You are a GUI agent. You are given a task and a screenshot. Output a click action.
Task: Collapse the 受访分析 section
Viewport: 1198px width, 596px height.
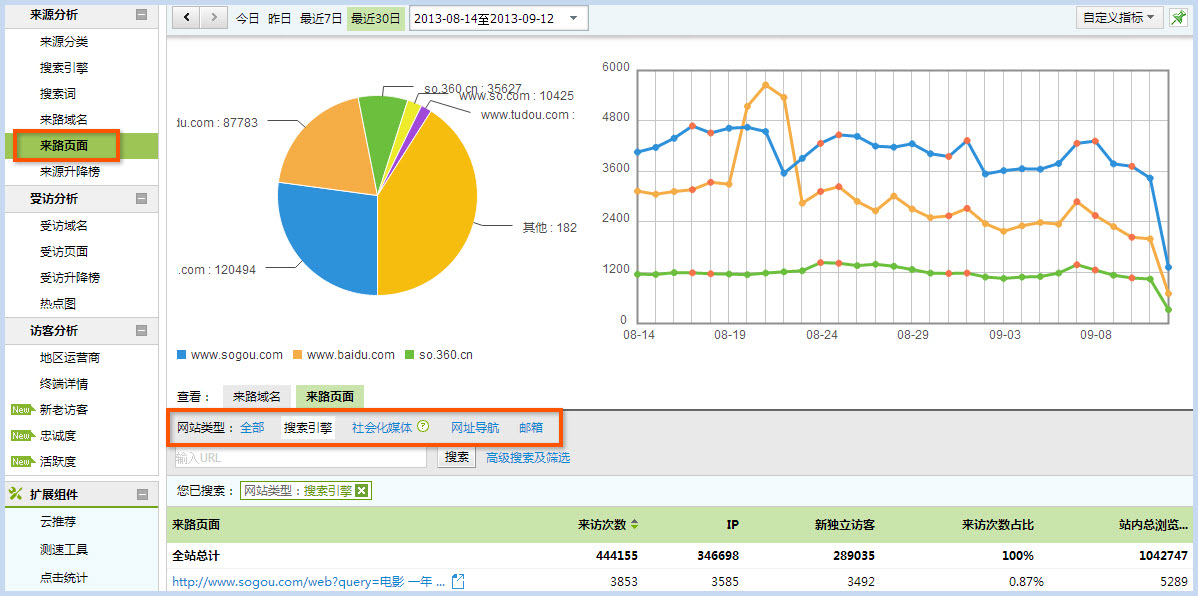[x=141, y=199]
